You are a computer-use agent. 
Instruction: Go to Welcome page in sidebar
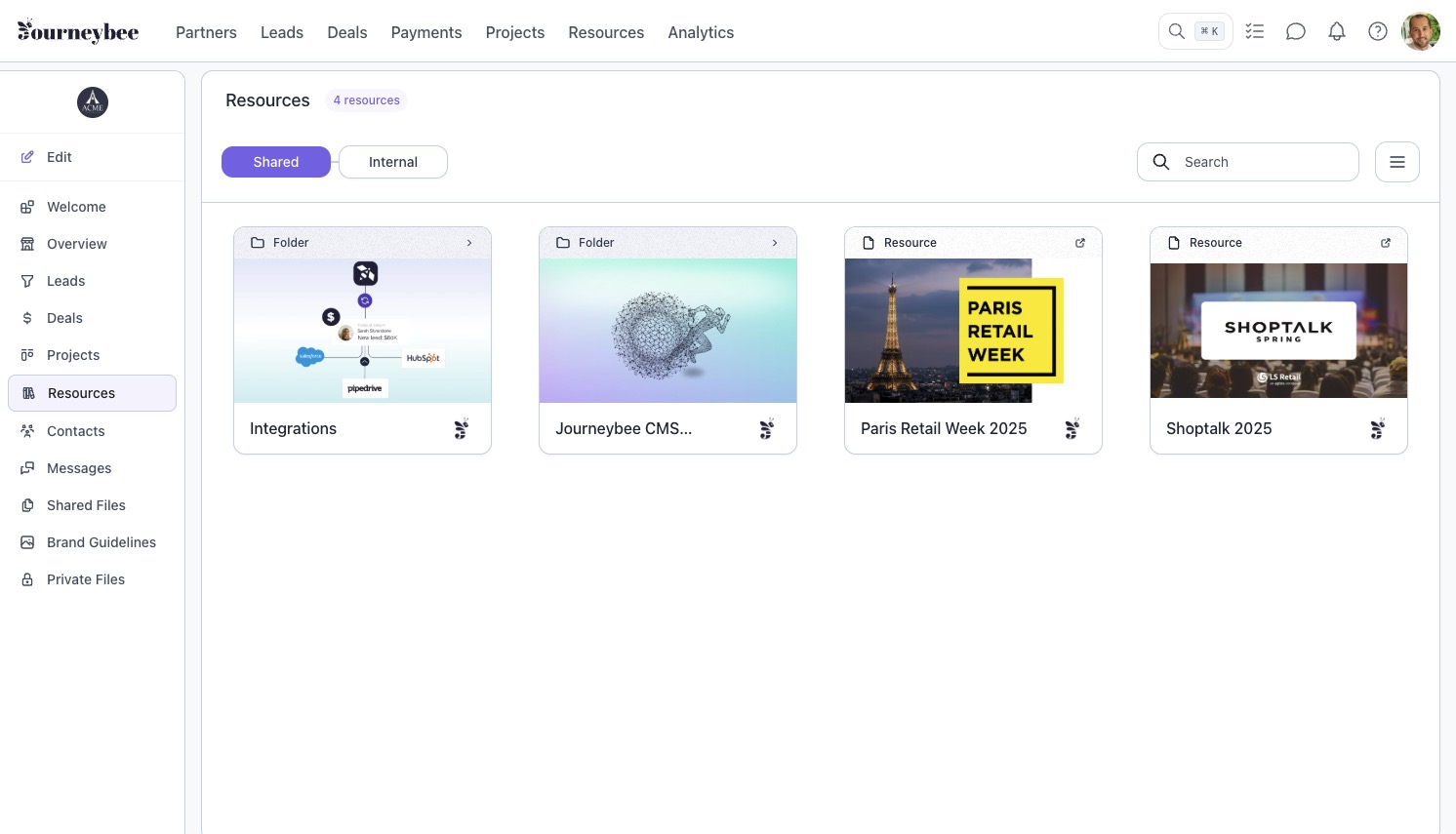point(92,207)
